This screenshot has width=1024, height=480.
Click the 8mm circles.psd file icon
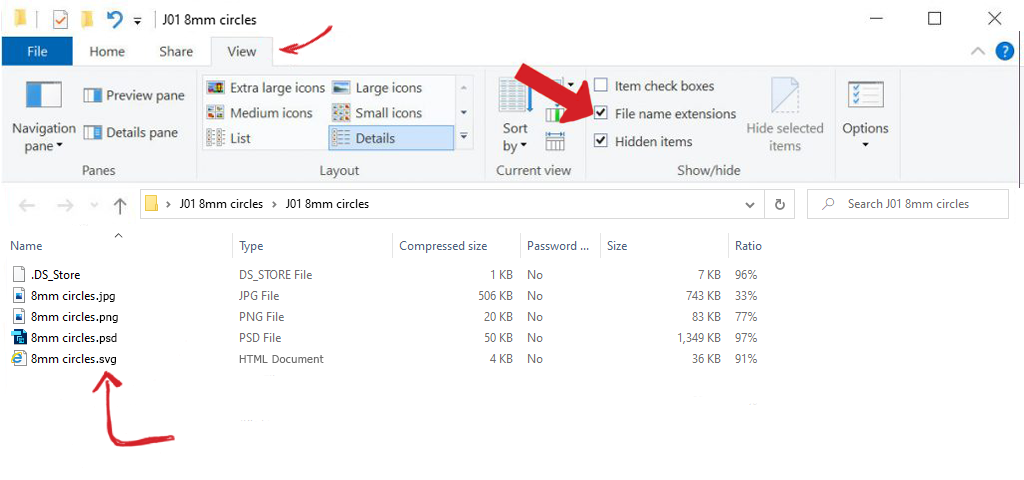(x=19, y=338)
